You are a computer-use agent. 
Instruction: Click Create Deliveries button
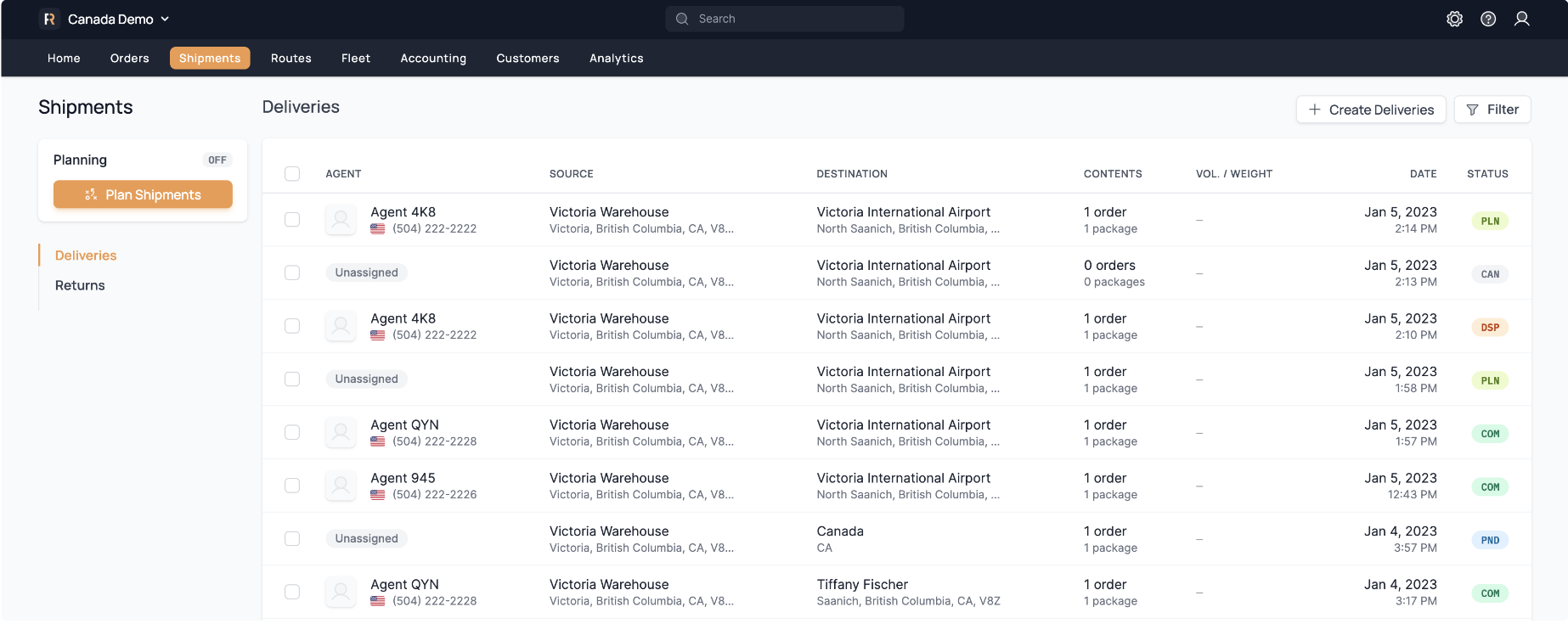pos(1370,110)
